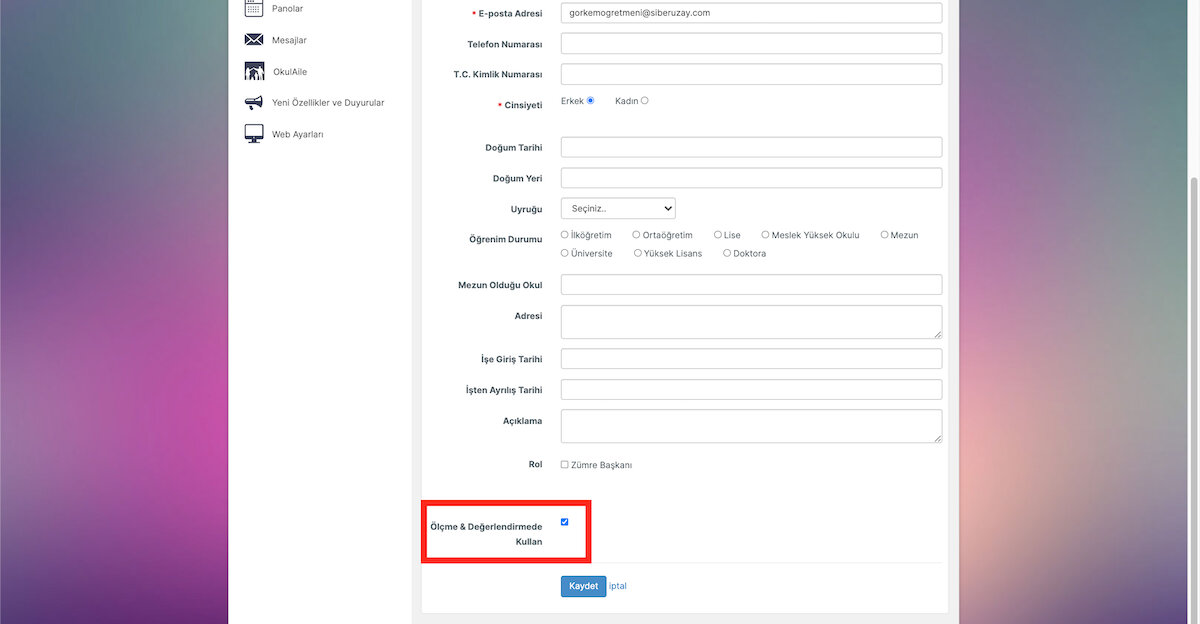Choose İlköğretim education level
The image size is (1200, 624).
(565, 235)
